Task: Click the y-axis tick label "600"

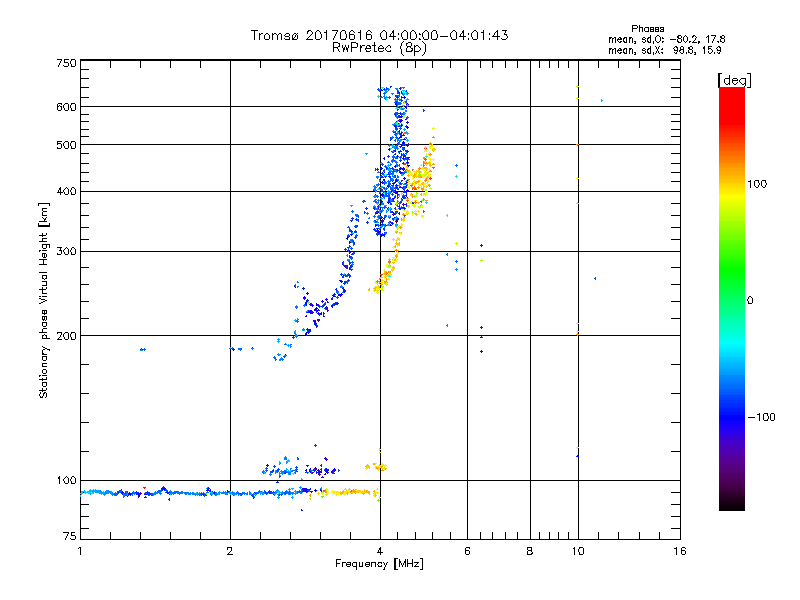Action: tap(66, 107)
